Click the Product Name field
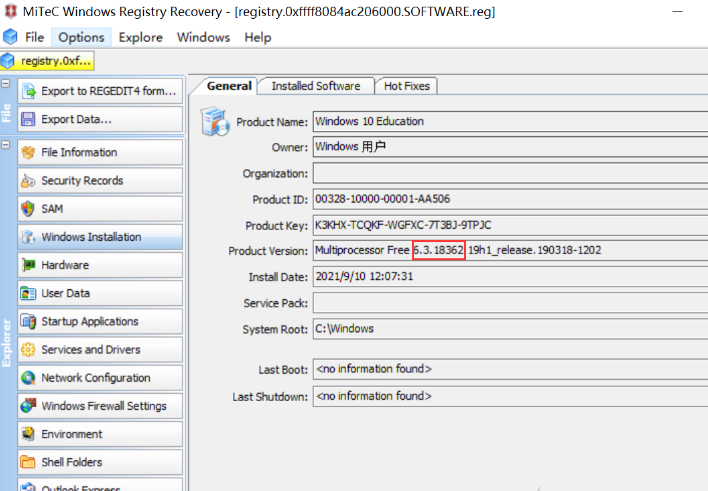Image resolution: width=708 pixels, height=491 pixels. pyautogui.click(x=510, y=122)
